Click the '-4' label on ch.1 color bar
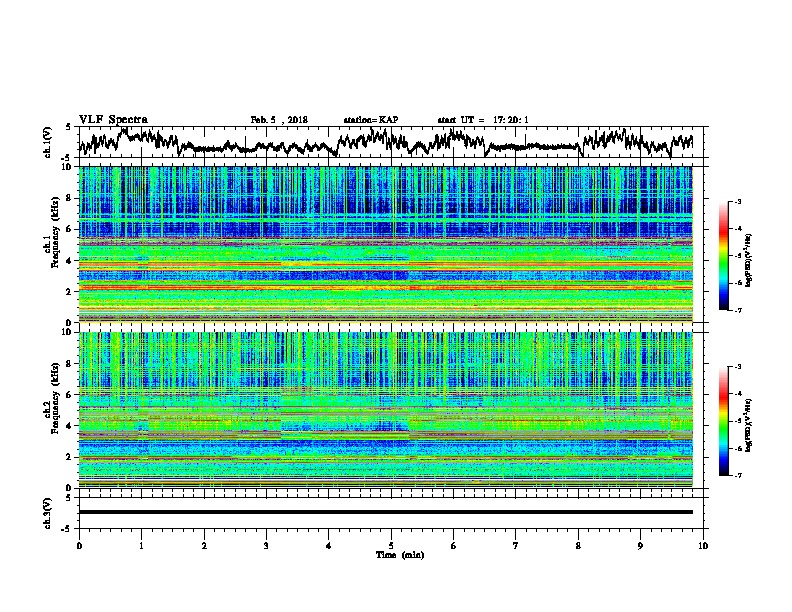 pos(737,229)
